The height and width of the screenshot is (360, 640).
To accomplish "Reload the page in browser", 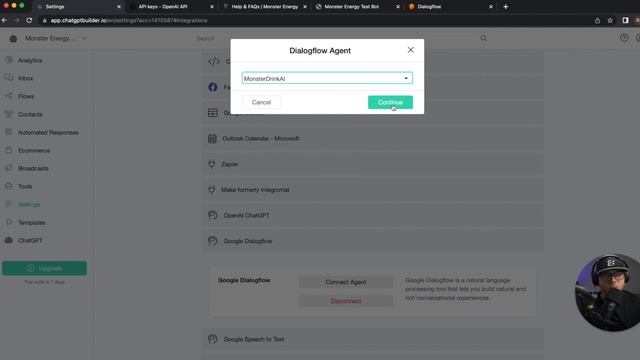I will pyautogui.click(x=29, y=20).
